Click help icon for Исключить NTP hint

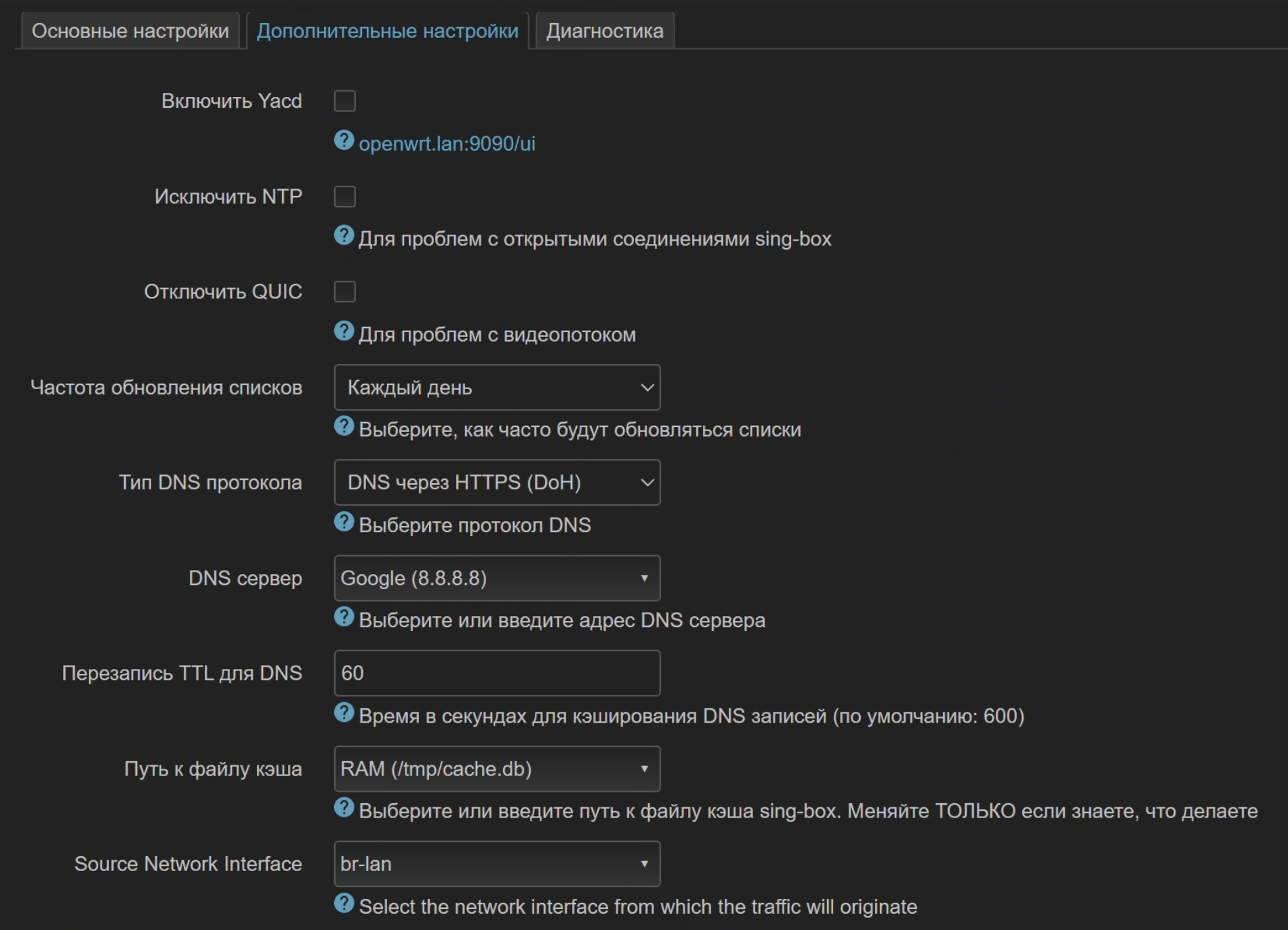(344, 236)
